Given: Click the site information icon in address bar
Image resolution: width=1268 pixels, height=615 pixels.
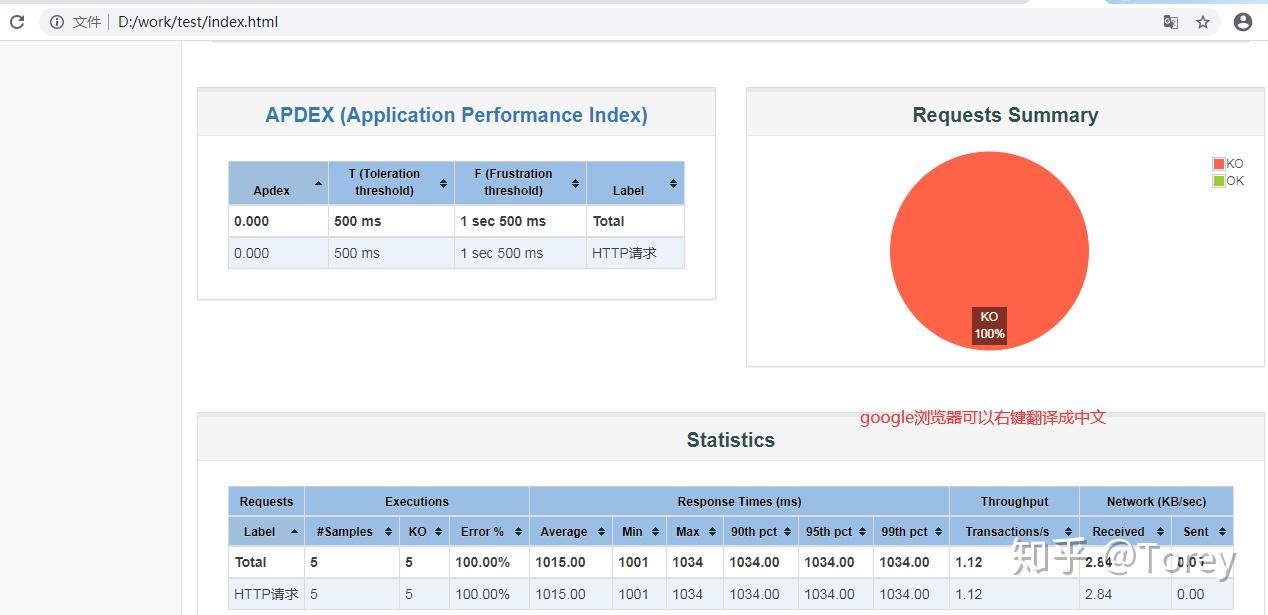Looking at the screenshot, I should click(57, 22).
